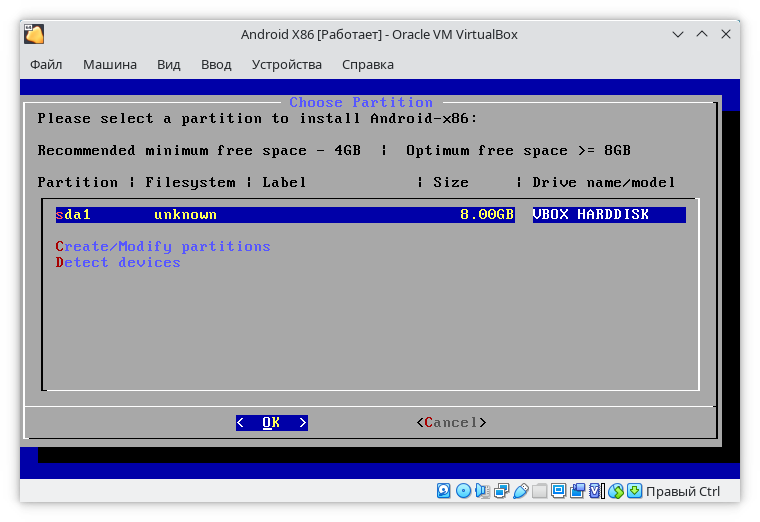Open the Файл menu

46,65
